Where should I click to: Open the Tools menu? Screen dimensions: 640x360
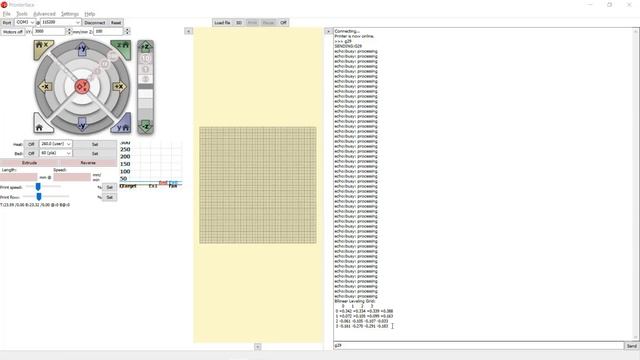tap(22, 14)
